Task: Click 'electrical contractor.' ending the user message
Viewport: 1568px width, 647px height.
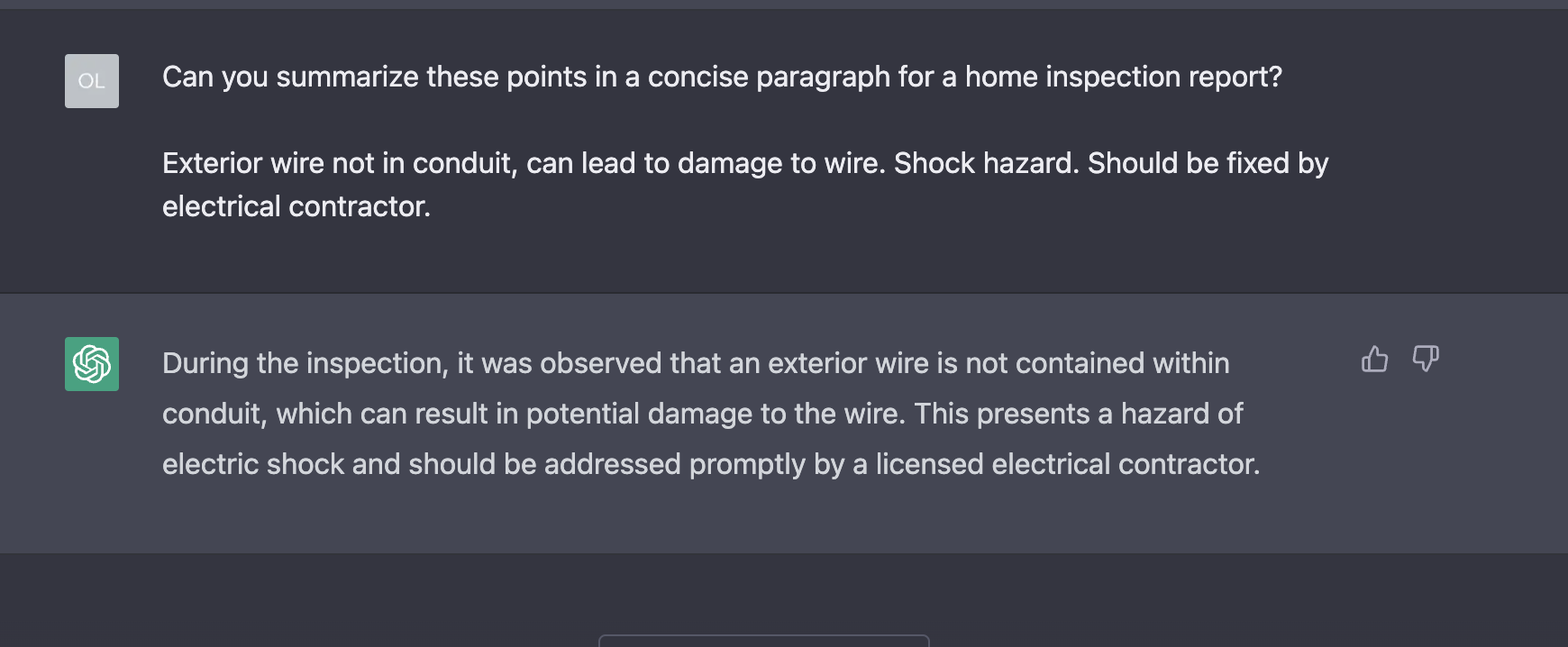Action: [296, 207]
